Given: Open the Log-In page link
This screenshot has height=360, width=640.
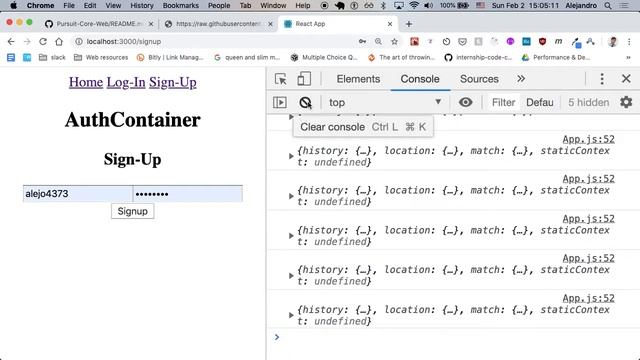Looking at the screenshot, I should tap(126, 82).
